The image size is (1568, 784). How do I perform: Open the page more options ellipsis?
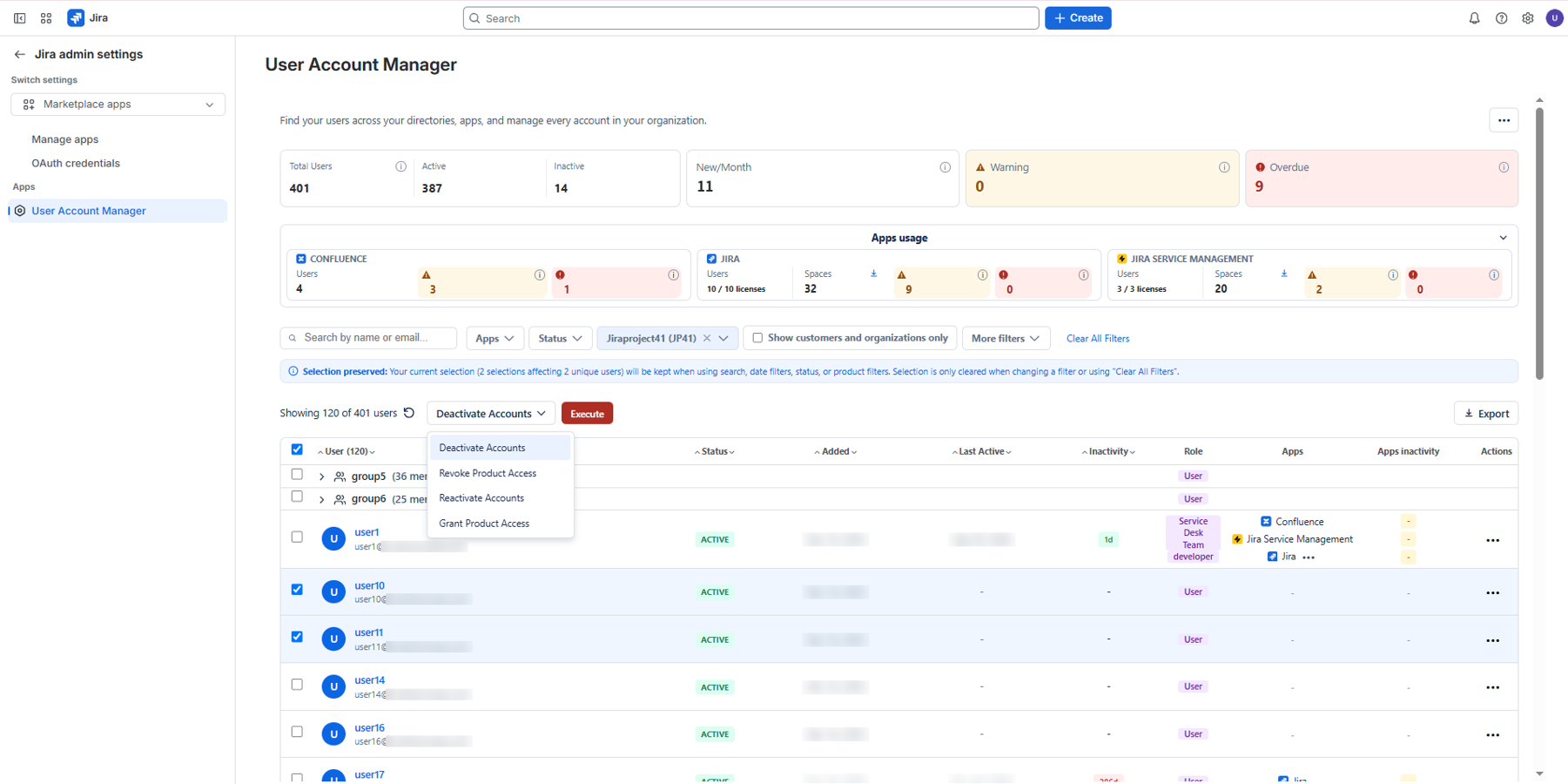point(1504,120)
